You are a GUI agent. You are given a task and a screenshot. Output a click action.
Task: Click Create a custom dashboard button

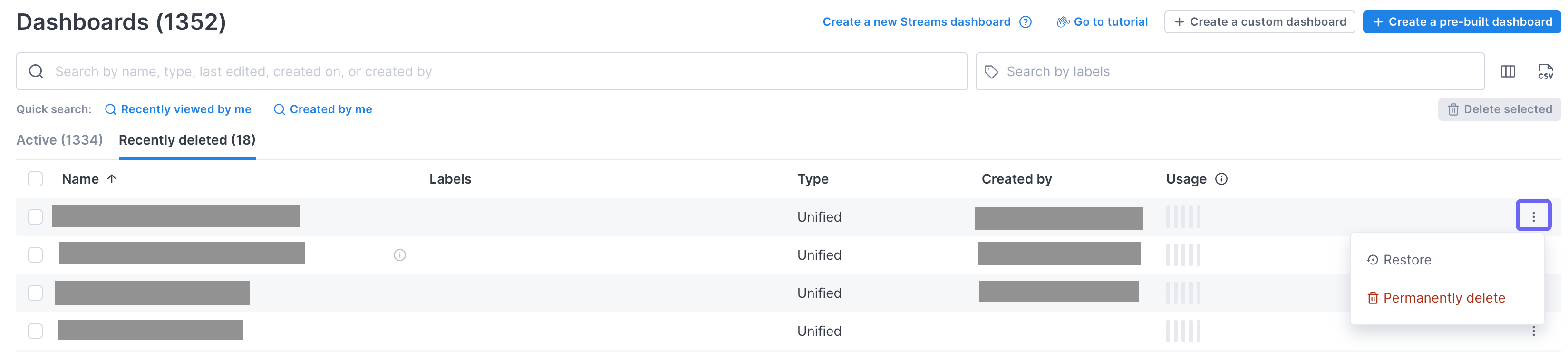(1259, 22)
